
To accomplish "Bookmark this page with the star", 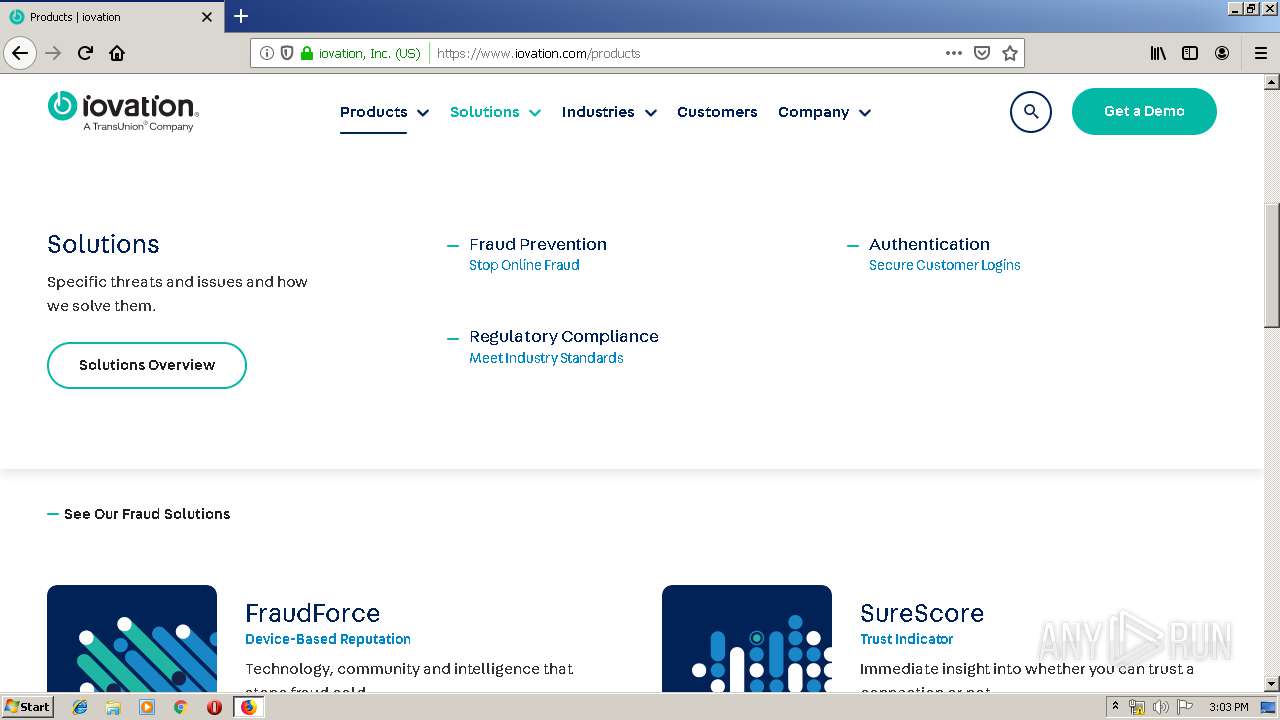I will pos(1010,53).
